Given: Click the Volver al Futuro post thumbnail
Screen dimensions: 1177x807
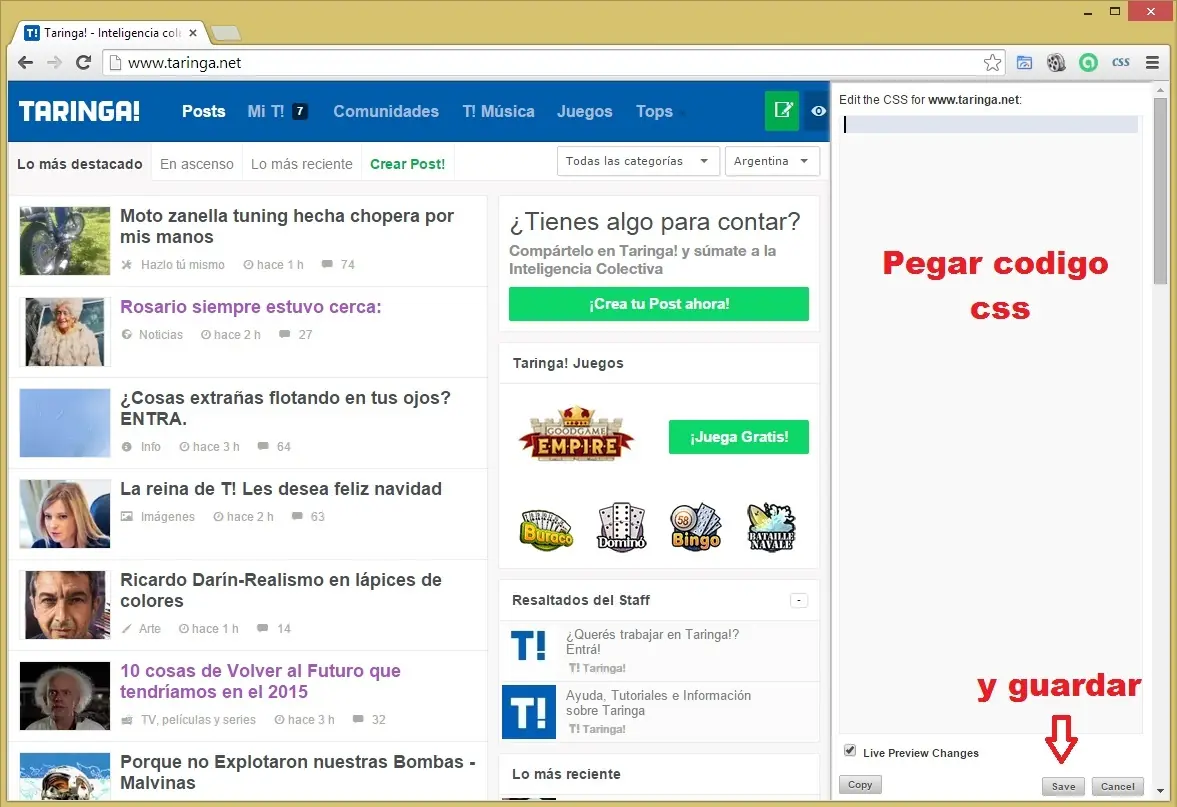Looking at the screenshot, I should click(65, 696).
